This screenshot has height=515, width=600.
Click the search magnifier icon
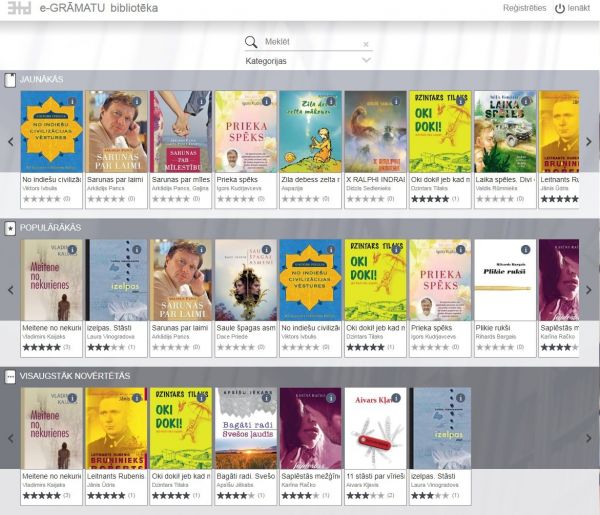[x=251, y=42]
